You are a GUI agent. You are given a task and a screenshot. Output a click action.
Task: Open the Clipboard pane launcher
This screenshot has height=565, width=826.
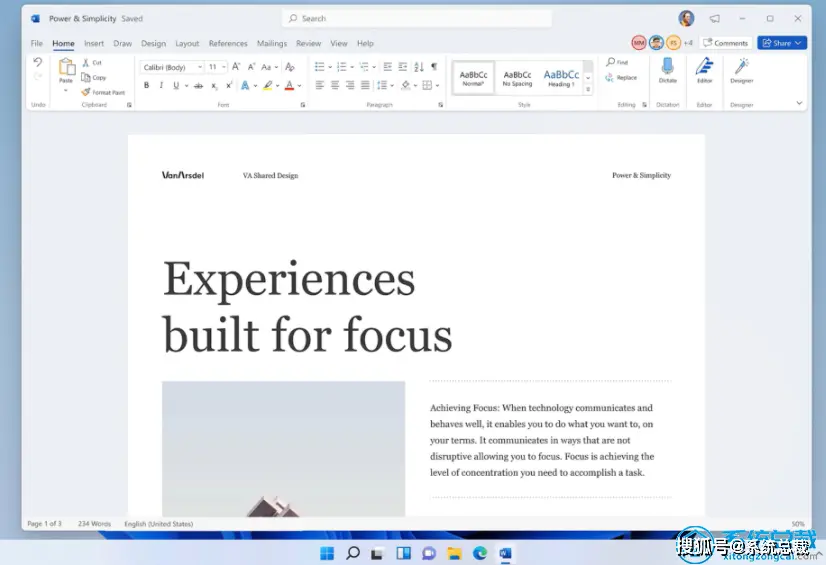129,105
